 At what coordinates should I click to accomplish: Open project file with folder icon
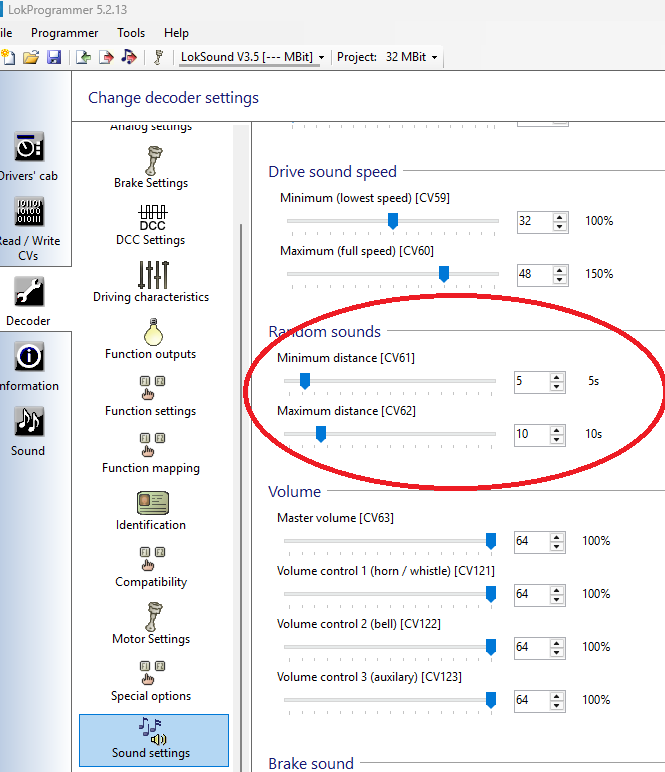click(31, 57)
